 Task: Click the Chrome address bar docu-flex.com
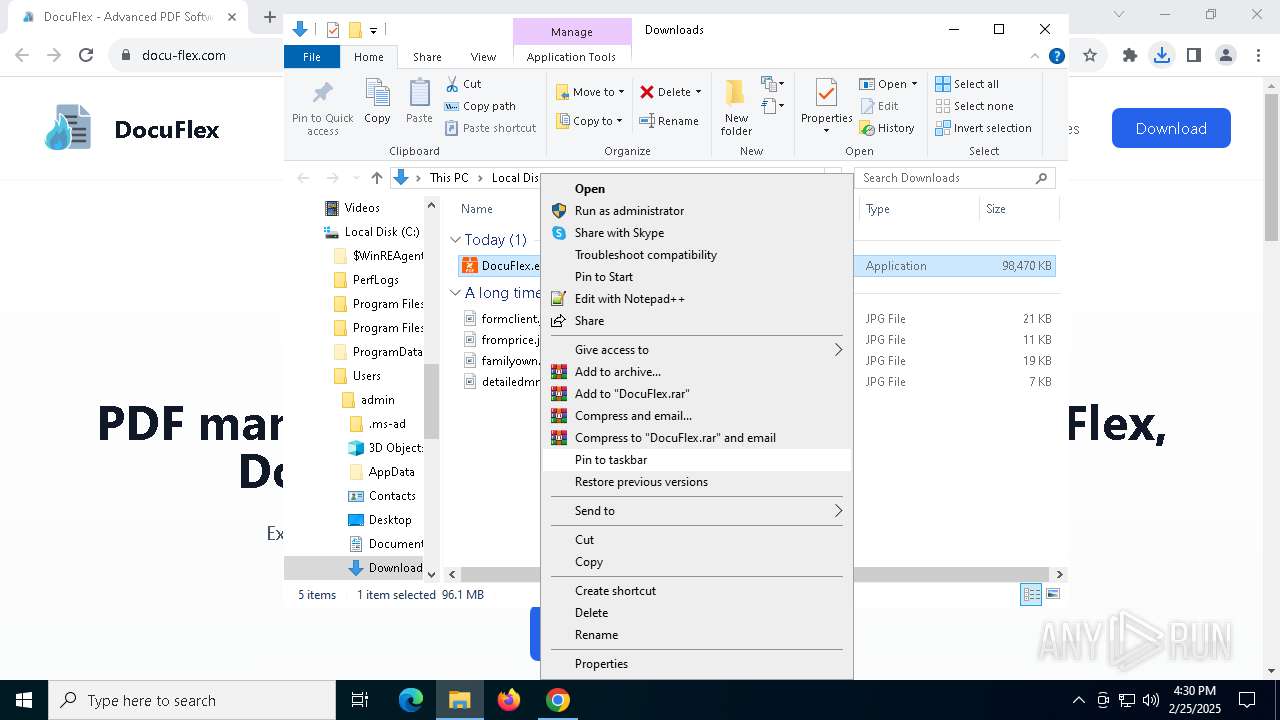pos(184,56)
